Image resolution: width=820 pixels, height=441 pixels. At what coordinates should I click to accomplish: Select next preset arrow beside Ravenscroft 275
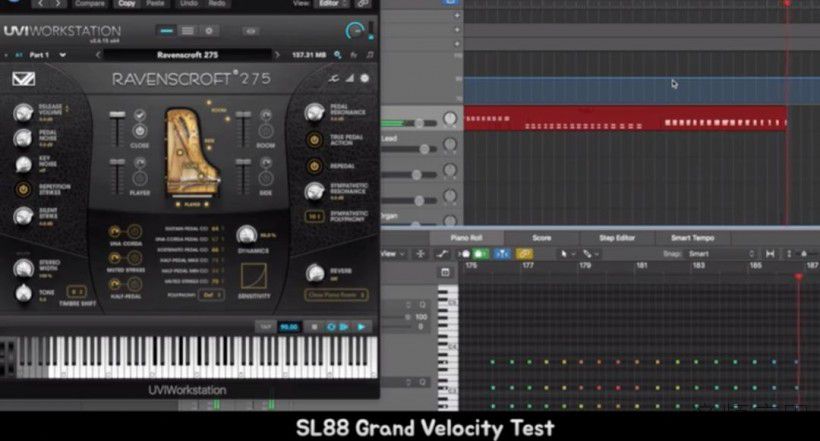click(x=277, y=55)
